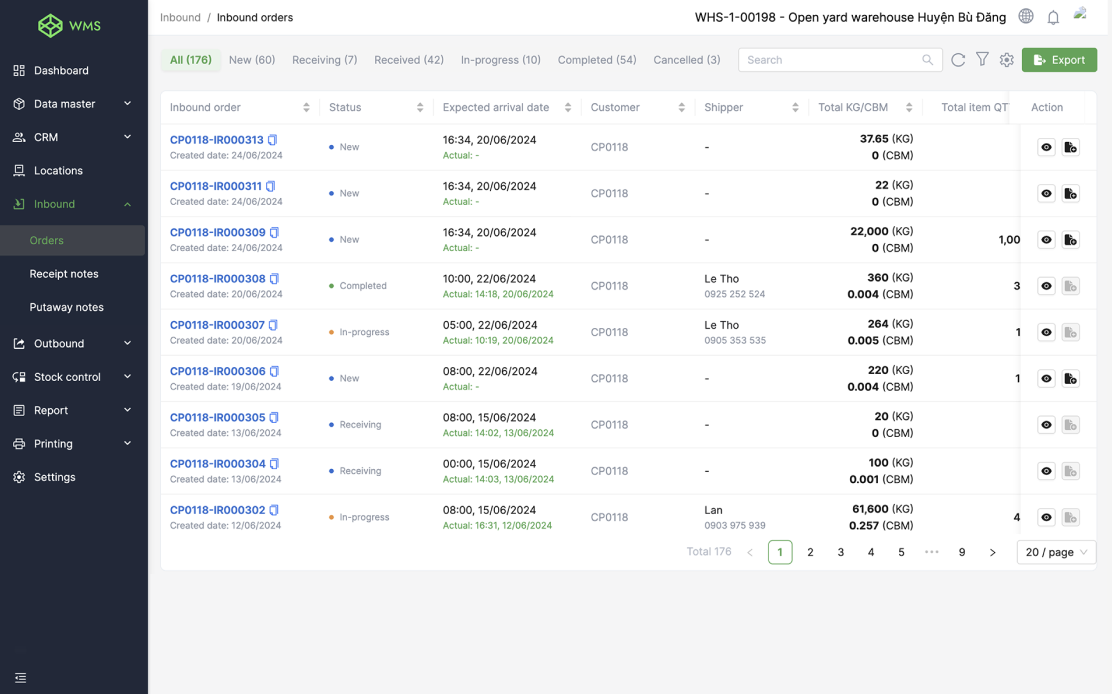
Task: Click the Inbound breadcrumb link
Action: pyautogui.click(x=180, y=17)
